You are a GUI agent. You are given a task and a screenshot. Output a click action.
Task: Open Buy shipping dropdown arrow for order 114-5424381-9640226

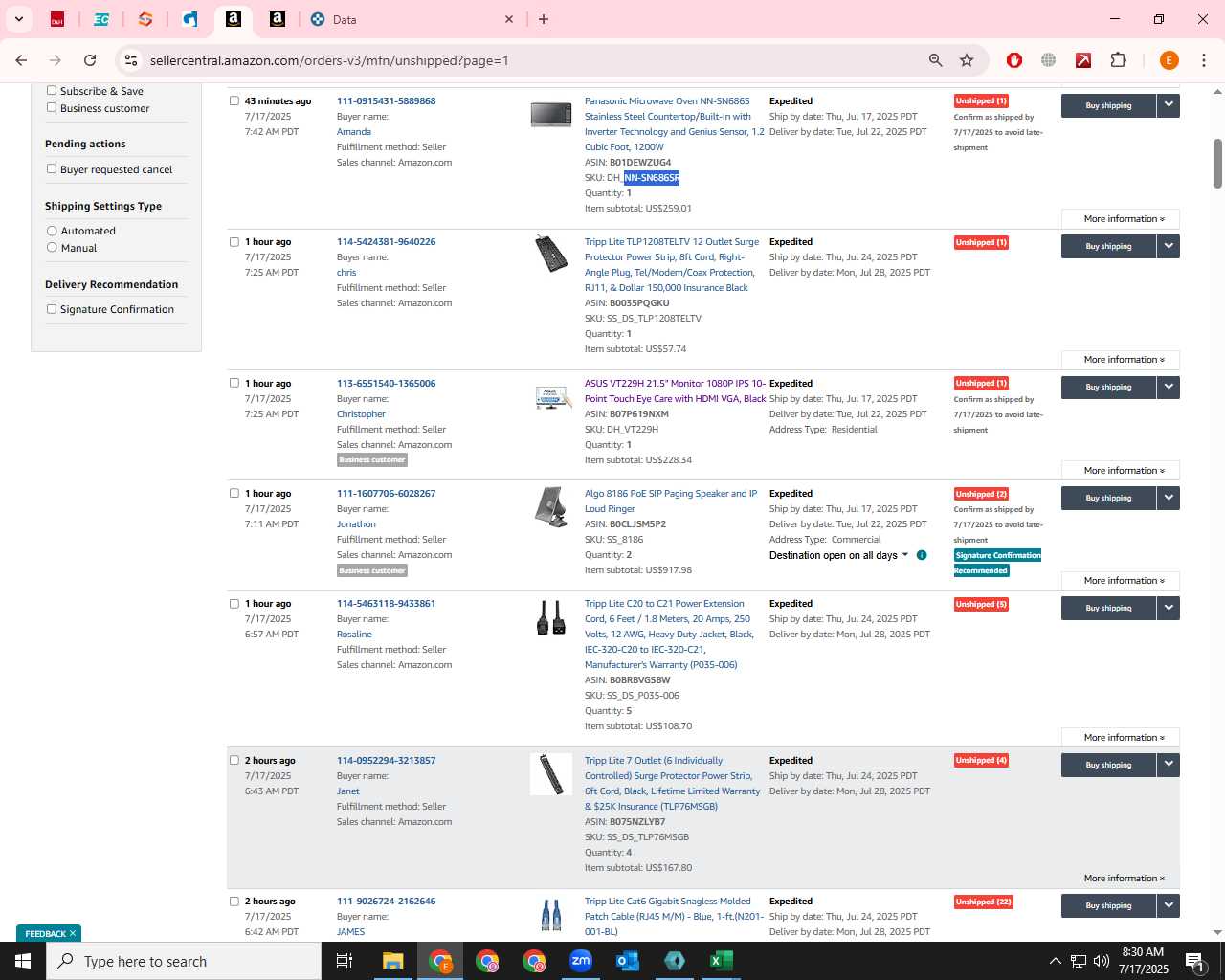tap(1169, 246)
